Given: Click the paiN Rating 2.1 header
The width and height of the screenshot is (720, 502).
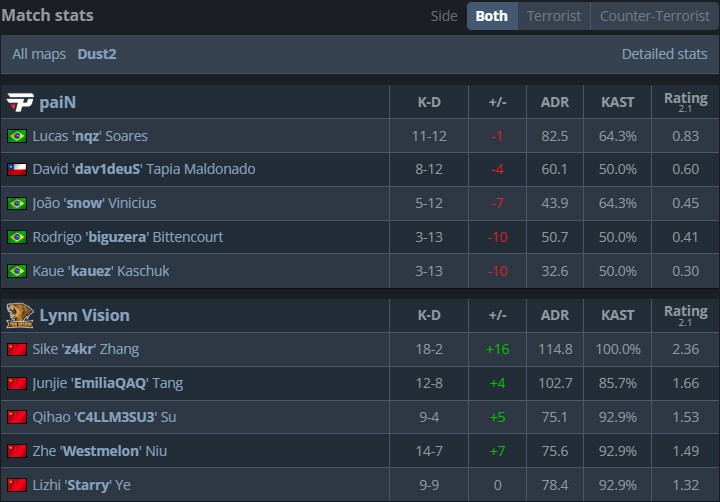Looking at the screenshot, I should click(x=685, y=102).
